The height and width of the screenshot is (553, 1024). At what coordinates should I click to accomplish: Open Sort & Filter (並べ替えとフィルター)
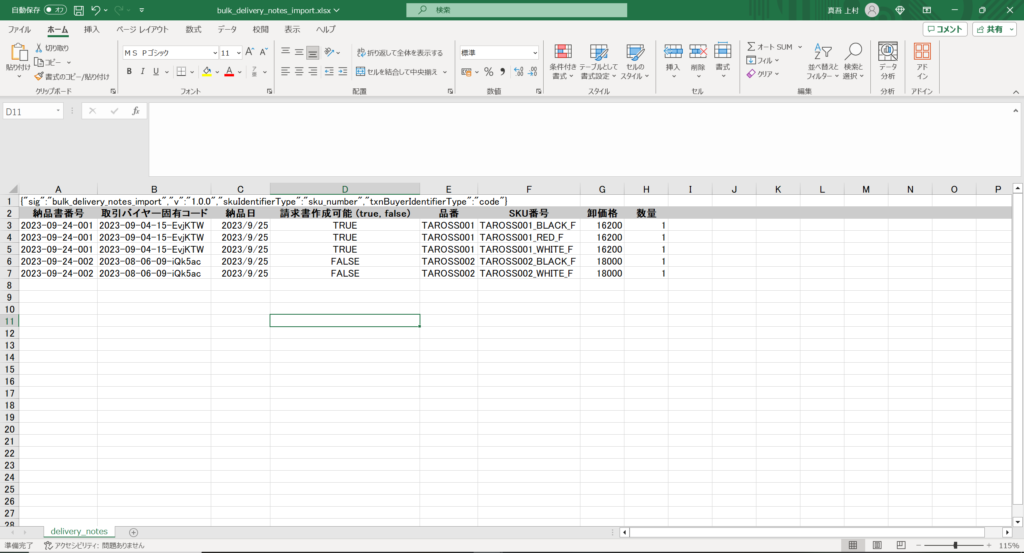point(822,62)
